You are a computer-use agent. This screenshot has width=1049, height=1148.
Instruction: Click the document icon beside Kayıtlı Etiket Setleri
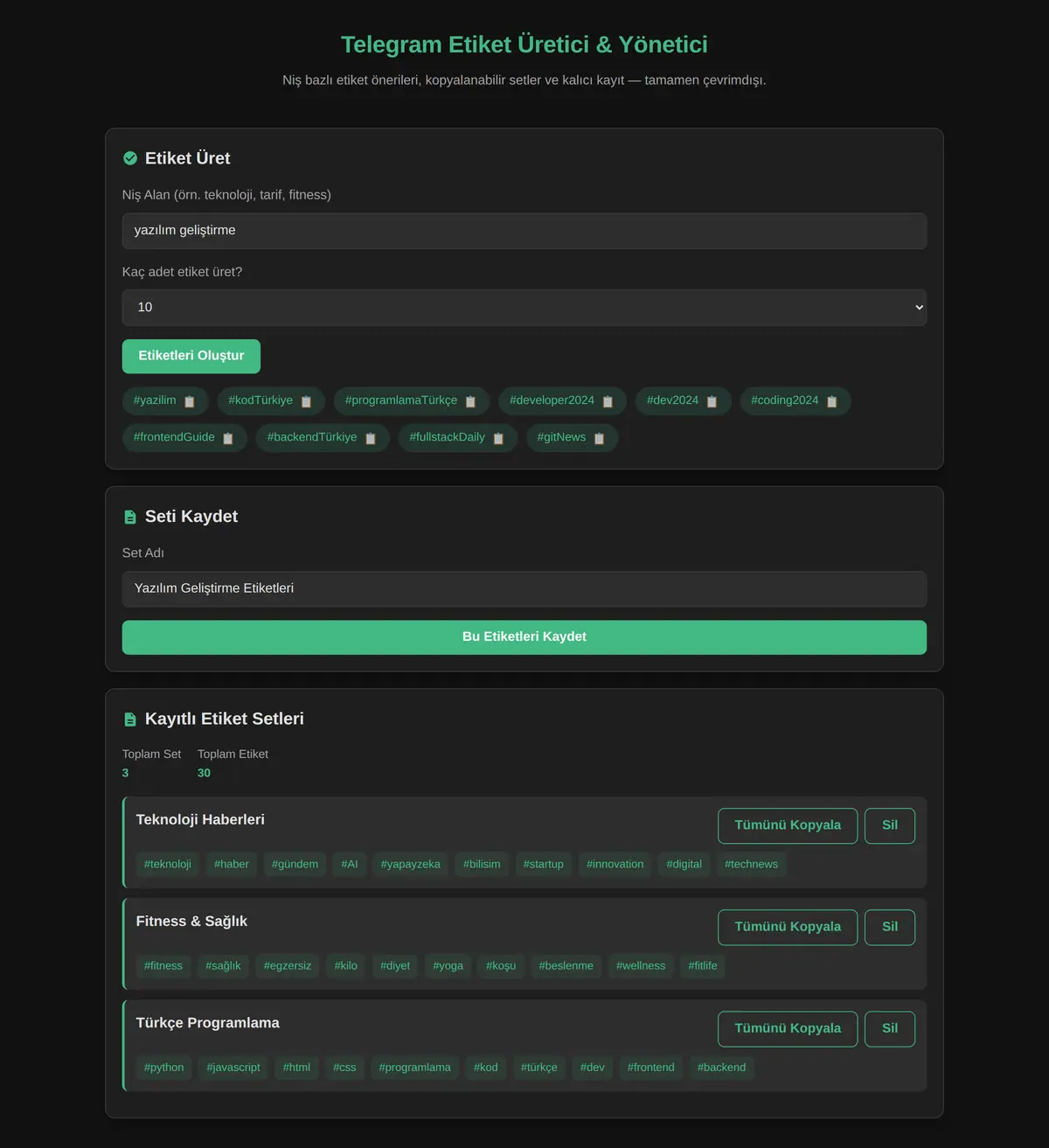pyautogui.click(x=130, y=719)
